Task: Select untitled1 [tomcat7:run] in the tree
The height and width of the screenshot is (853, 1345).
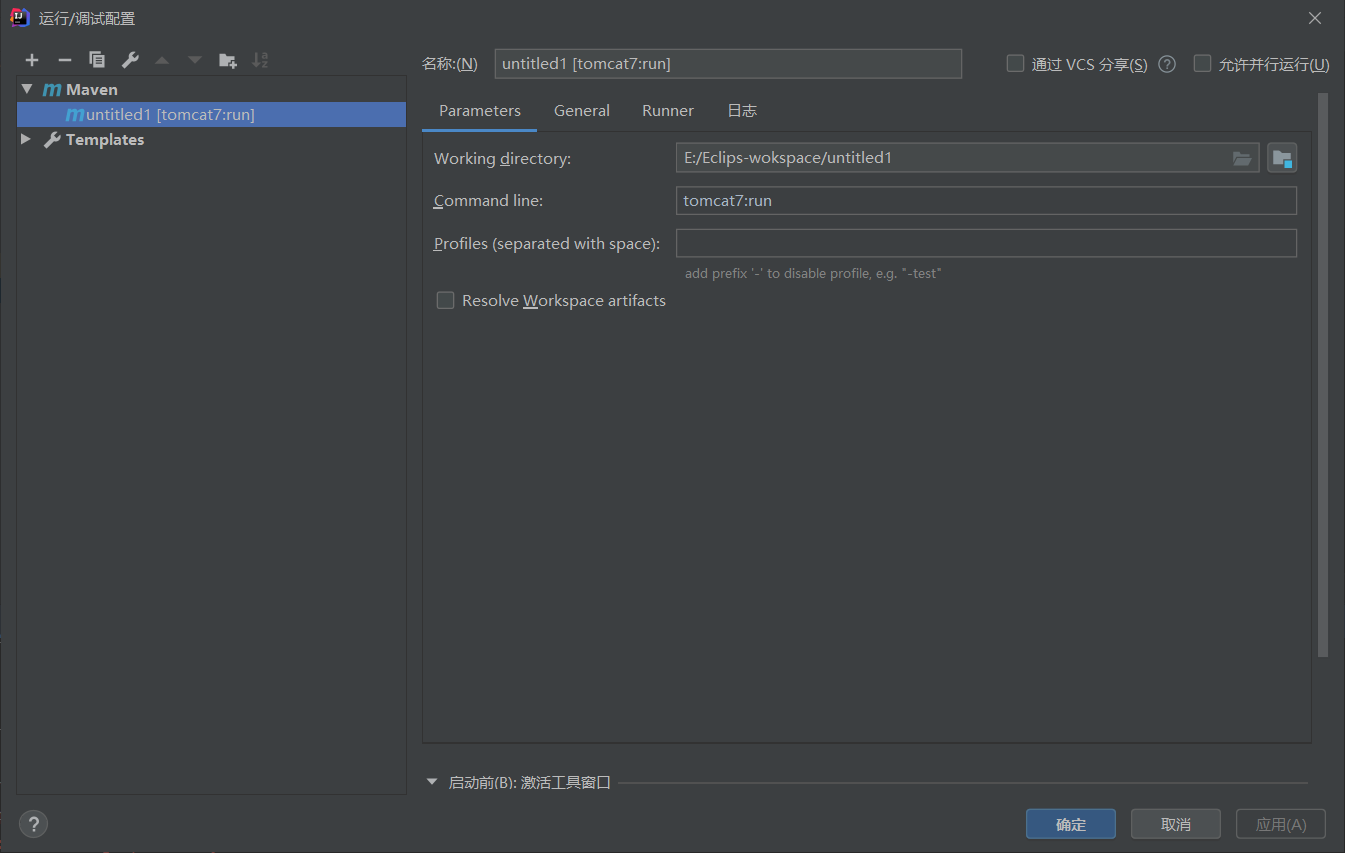Action: pyautogui.click(x=211, y=114)
